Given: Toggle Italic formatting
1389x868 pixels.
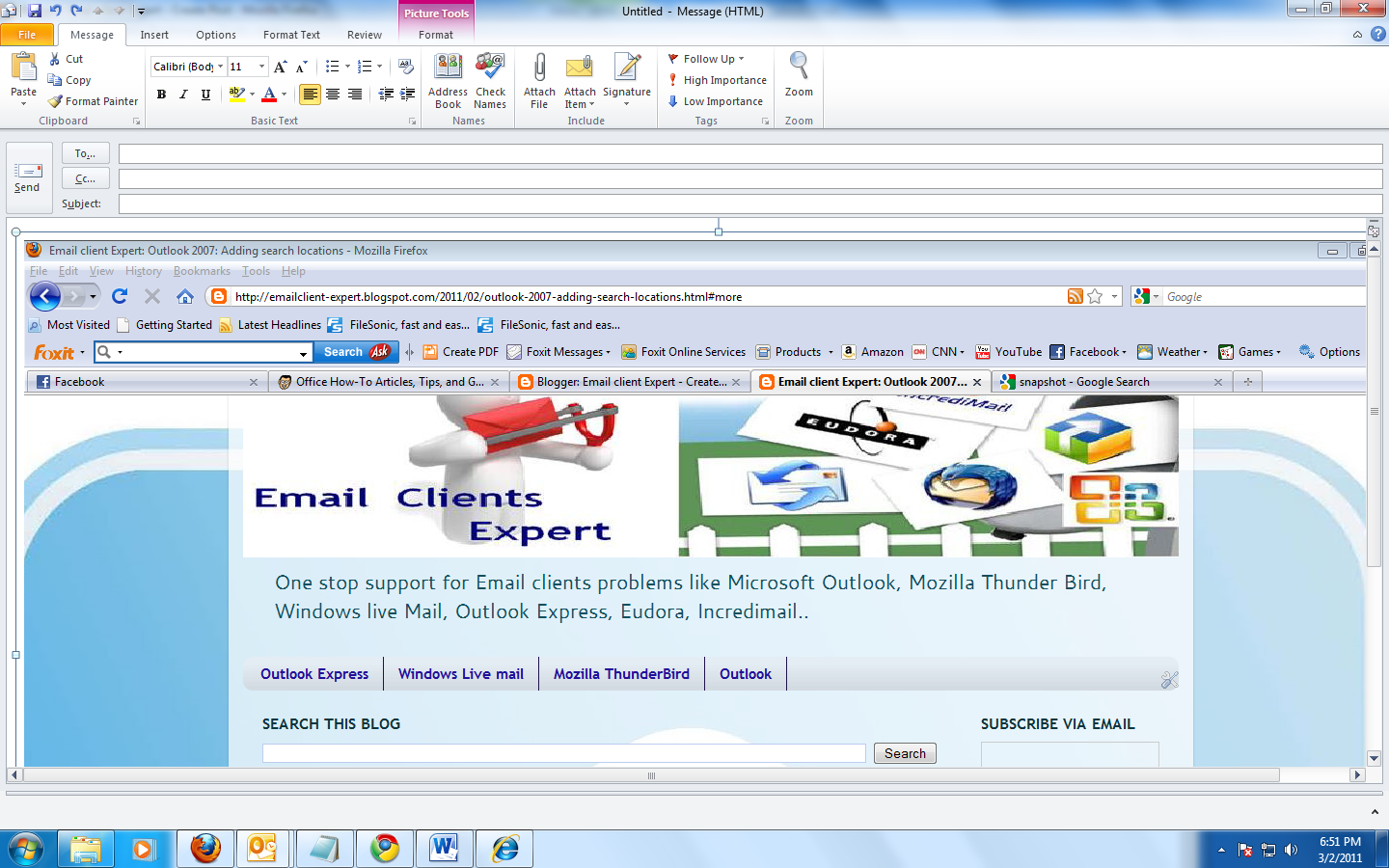Looking at the screenshot, I should (x=183, y=94).
